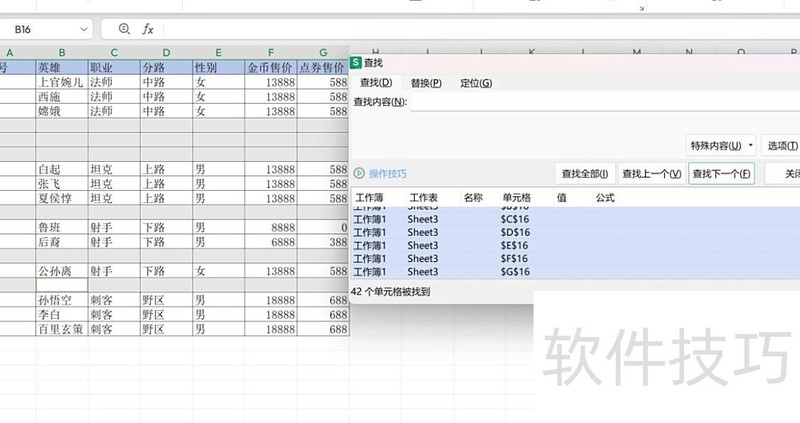
Task: Click the Name Box showing B16
Action: [x=46, y=30]
